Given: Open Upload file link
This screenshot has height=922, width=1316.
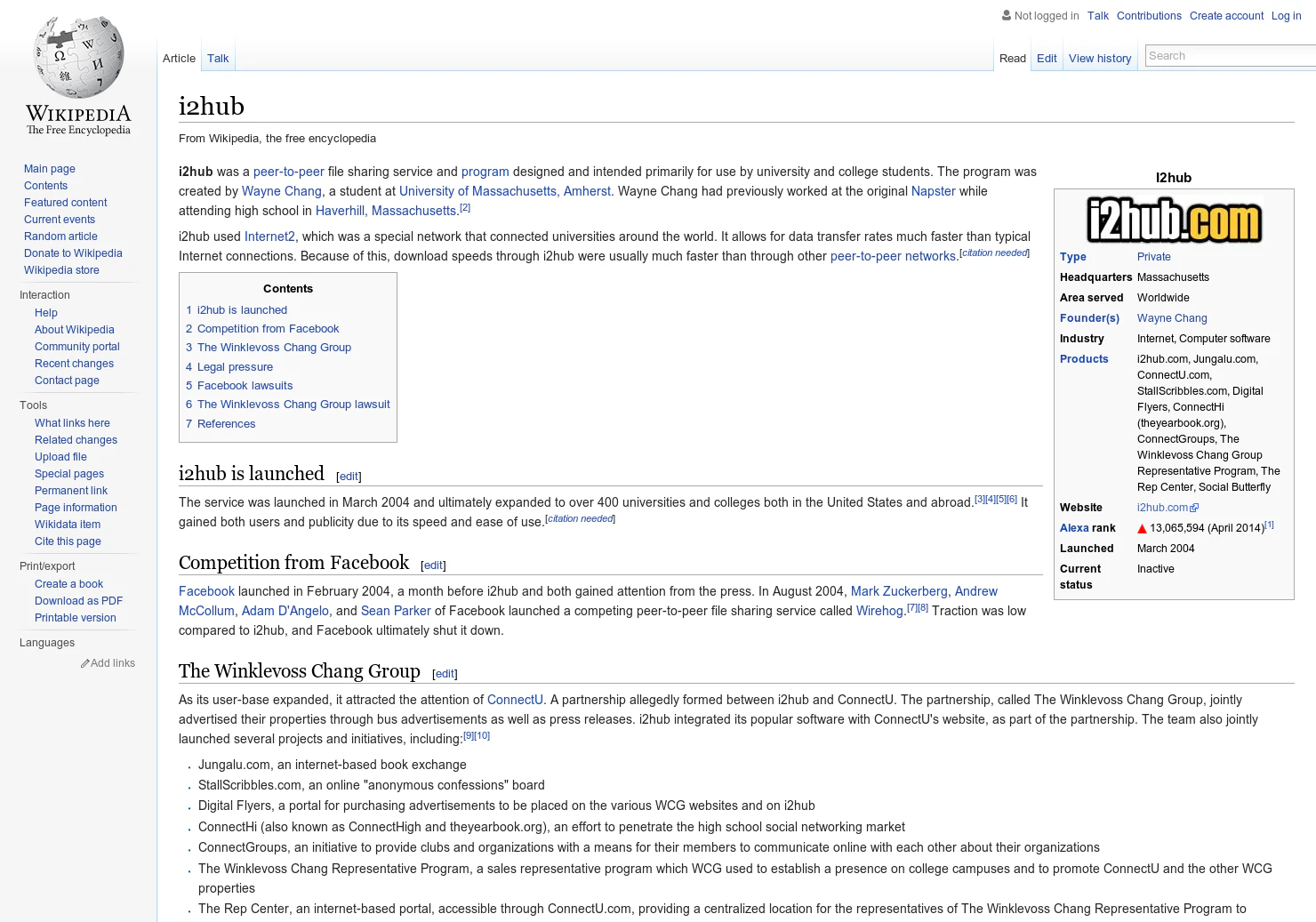Looking at the screenshot, I should click(60, 457).
